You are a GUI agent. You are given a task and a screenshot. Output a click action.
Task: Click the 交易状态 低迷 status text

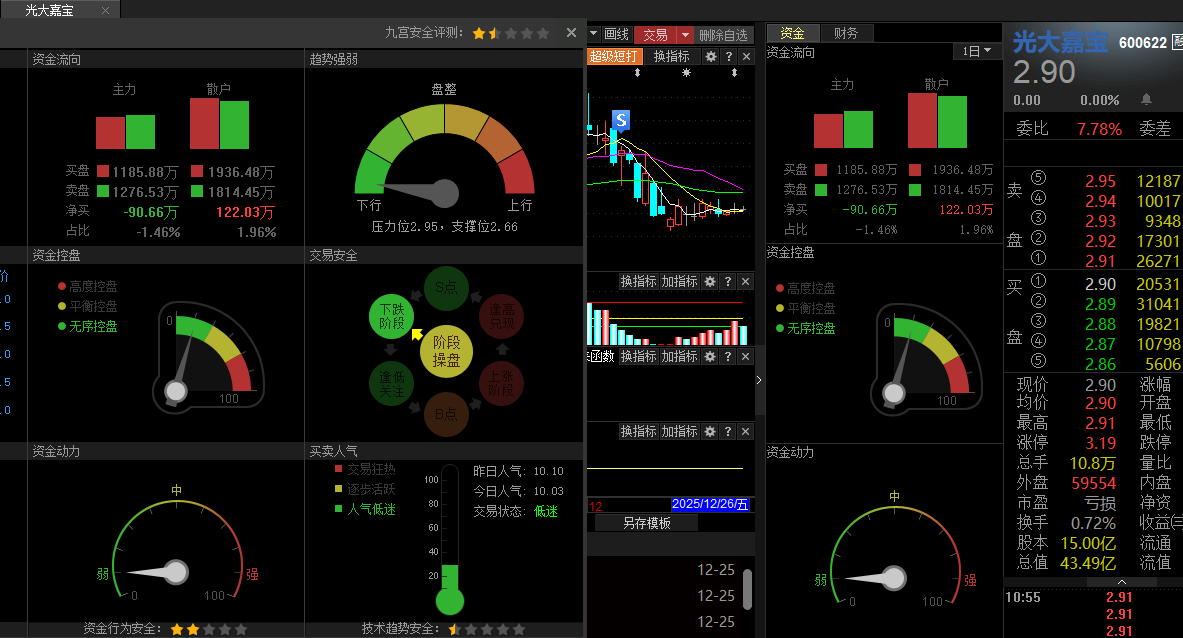[x=545, y=511]
